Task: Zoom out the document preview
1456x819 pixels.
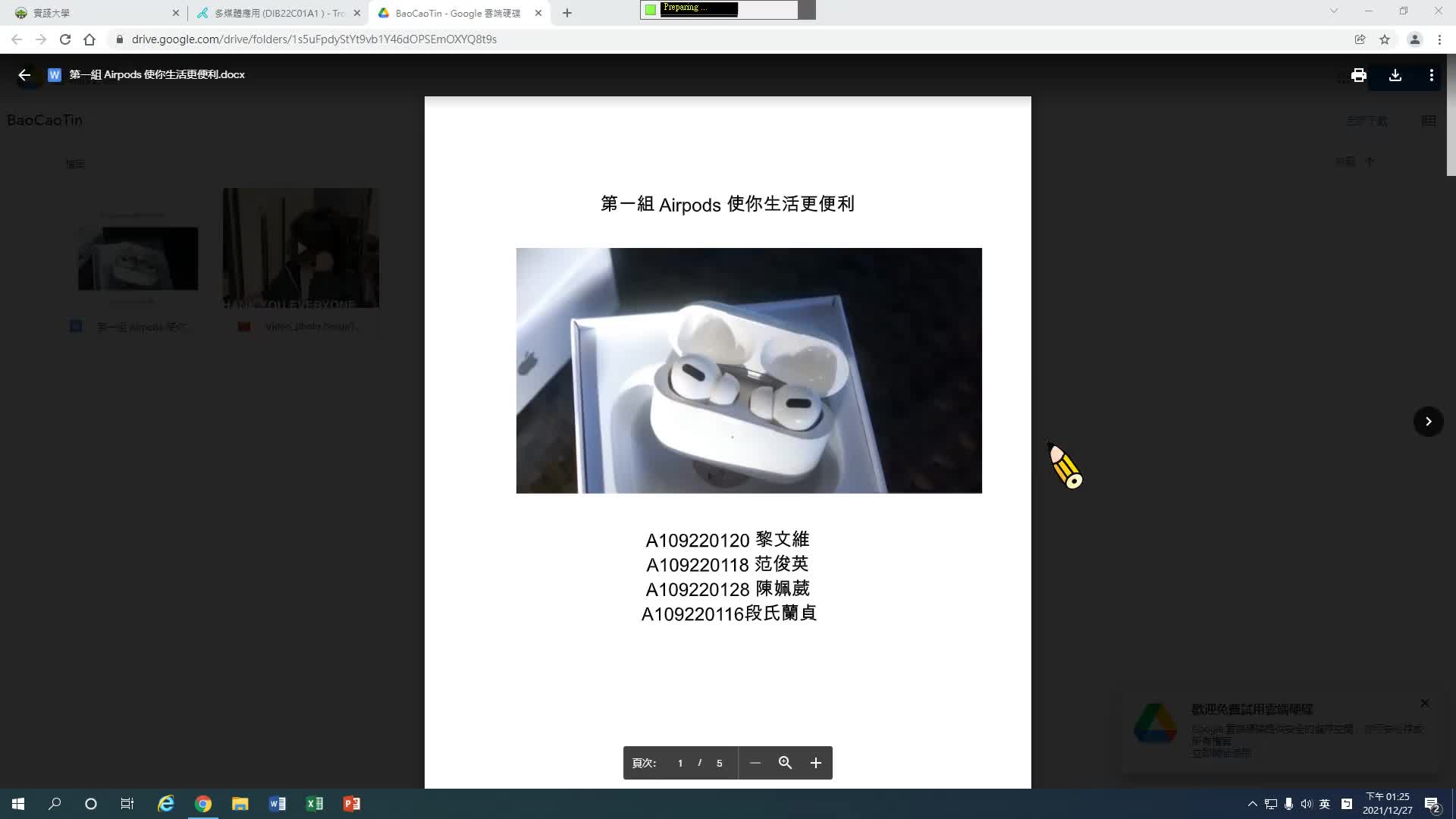Action: tap(755, 763)
